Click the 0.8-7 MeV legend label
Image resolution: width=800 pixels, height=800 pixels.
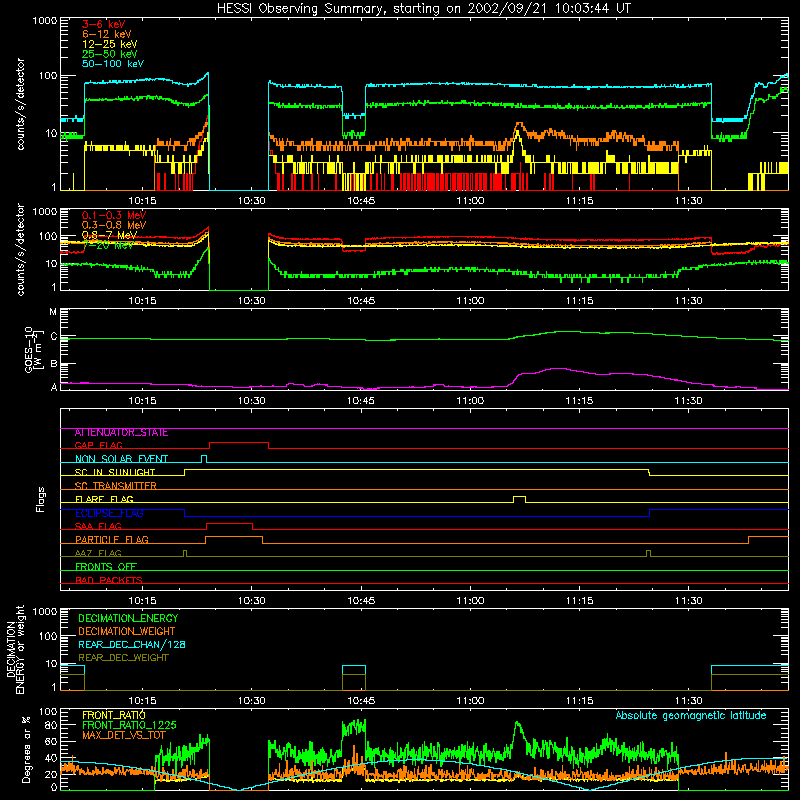click(109, 235)
